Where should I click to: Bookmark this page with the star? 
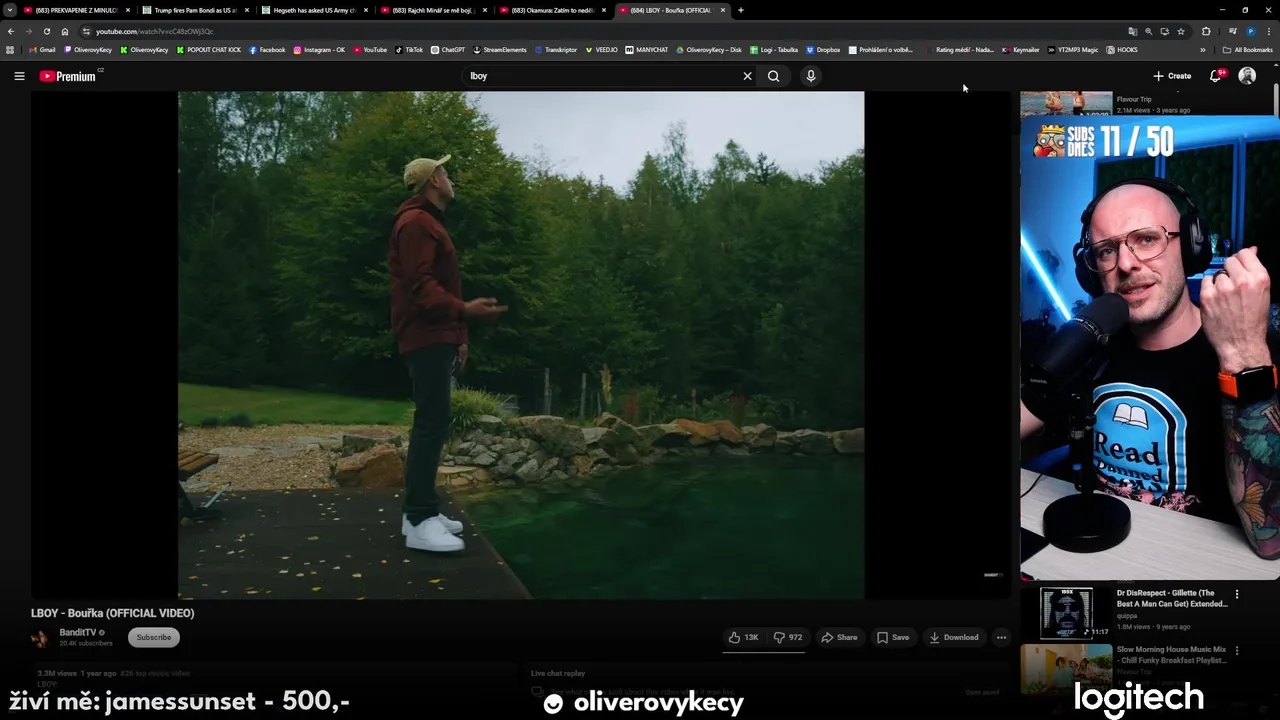pos(1181,31)
